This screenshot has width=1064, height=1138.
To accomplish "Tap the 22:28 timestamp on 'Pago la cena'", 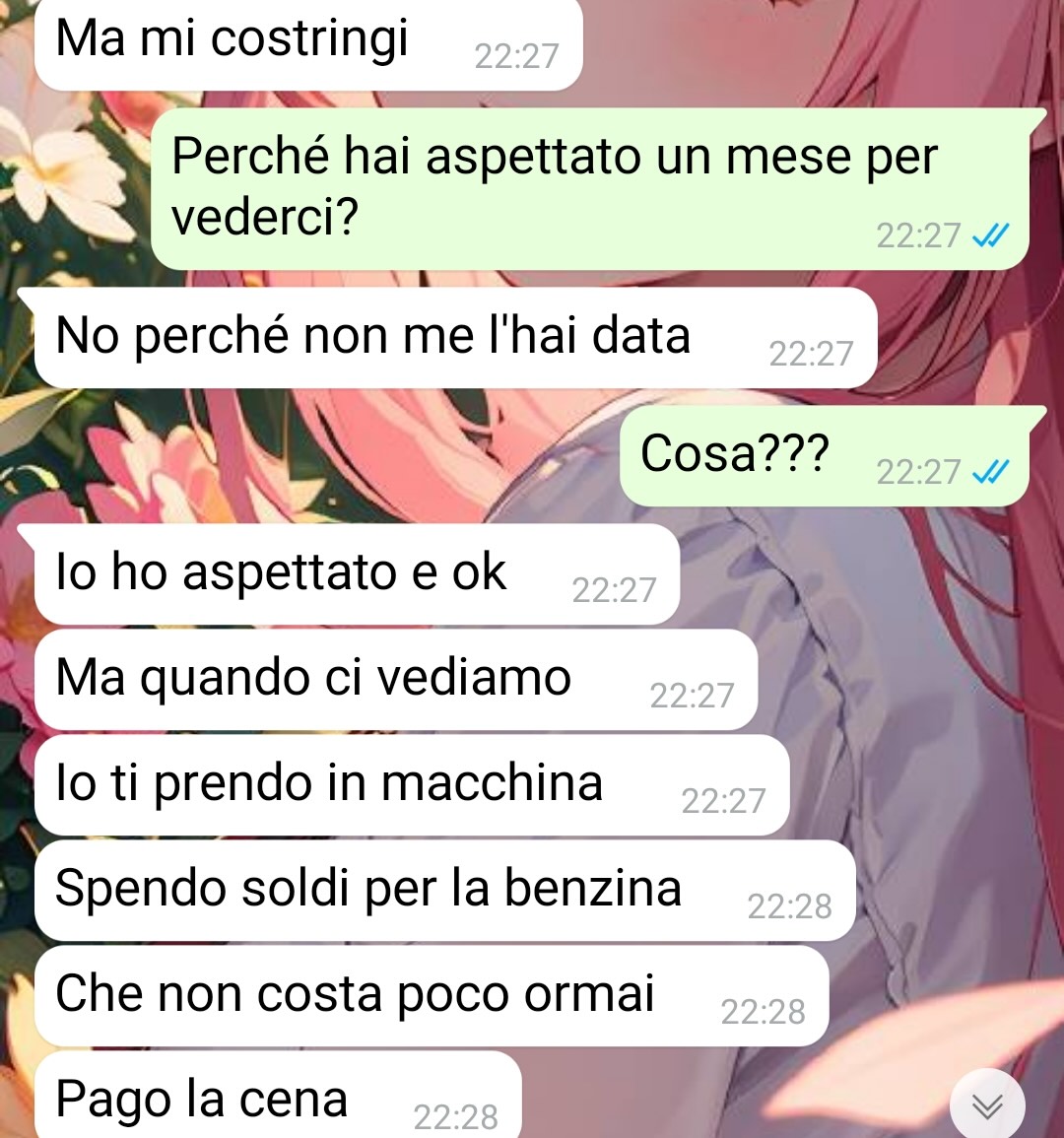I will (456, 1116).
